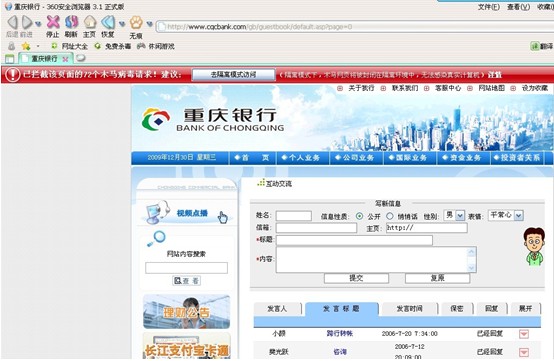Open the 性别 gender dropdown
Screen dimensions: 554x361
coord(460,215)
